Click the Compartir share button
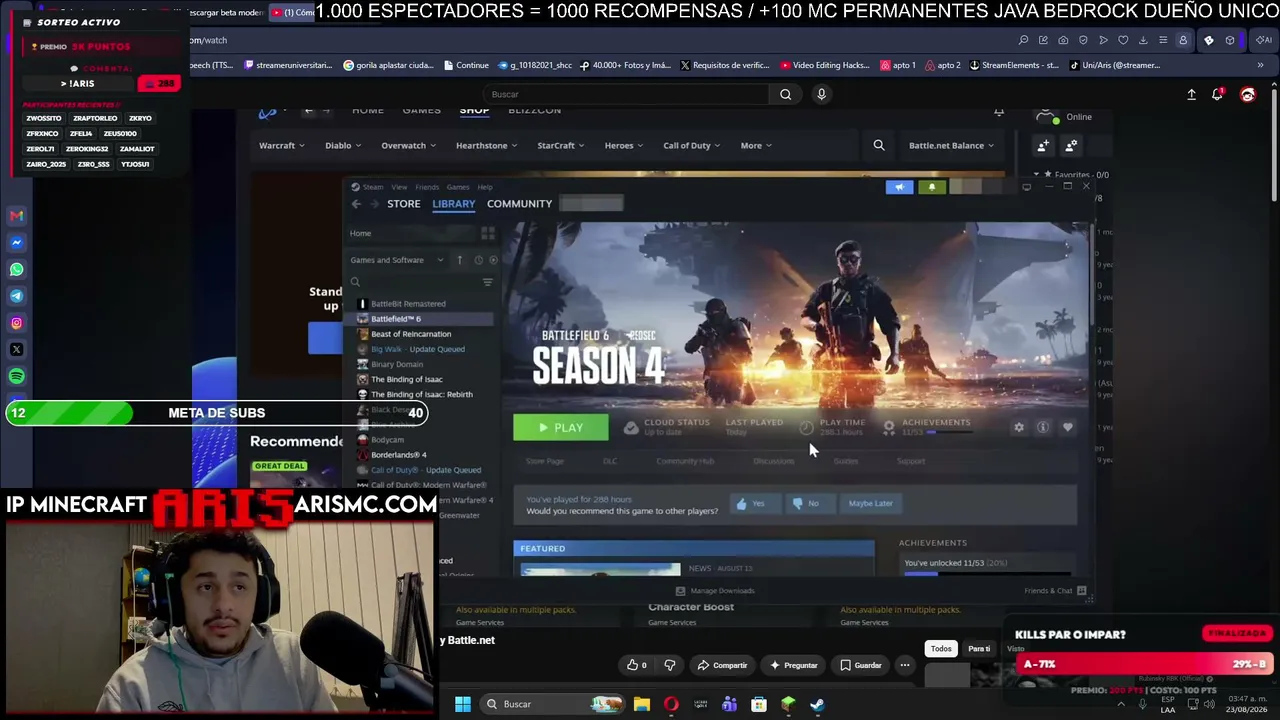 tap(722, 665)
